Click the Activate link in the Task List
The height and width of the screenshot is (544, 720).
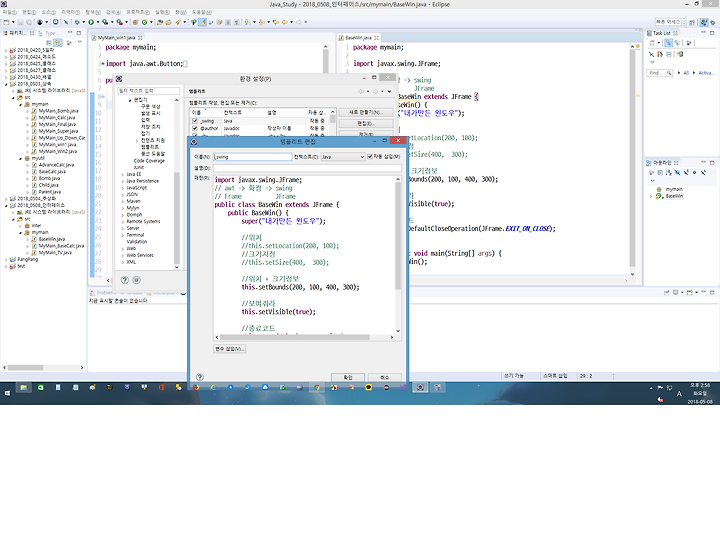pos(706,73)
